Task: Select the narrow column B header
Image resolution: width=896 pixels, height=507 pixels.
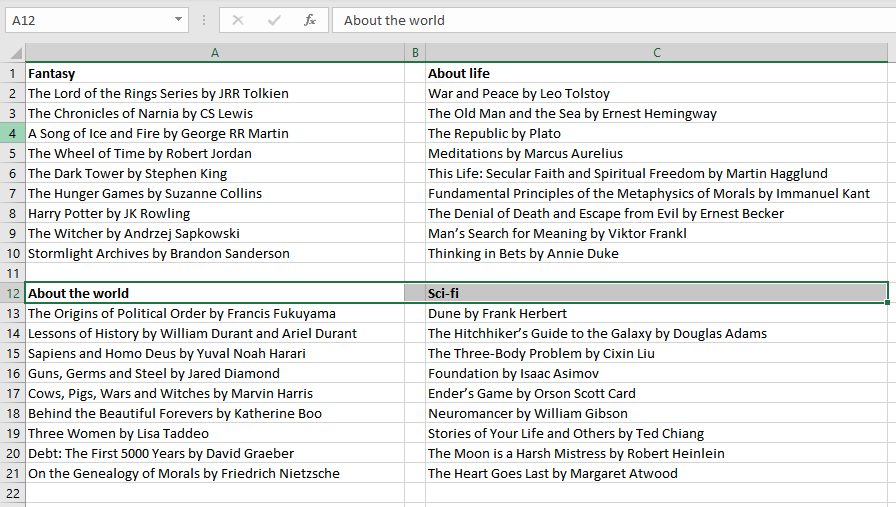Action: pos(415,53)
